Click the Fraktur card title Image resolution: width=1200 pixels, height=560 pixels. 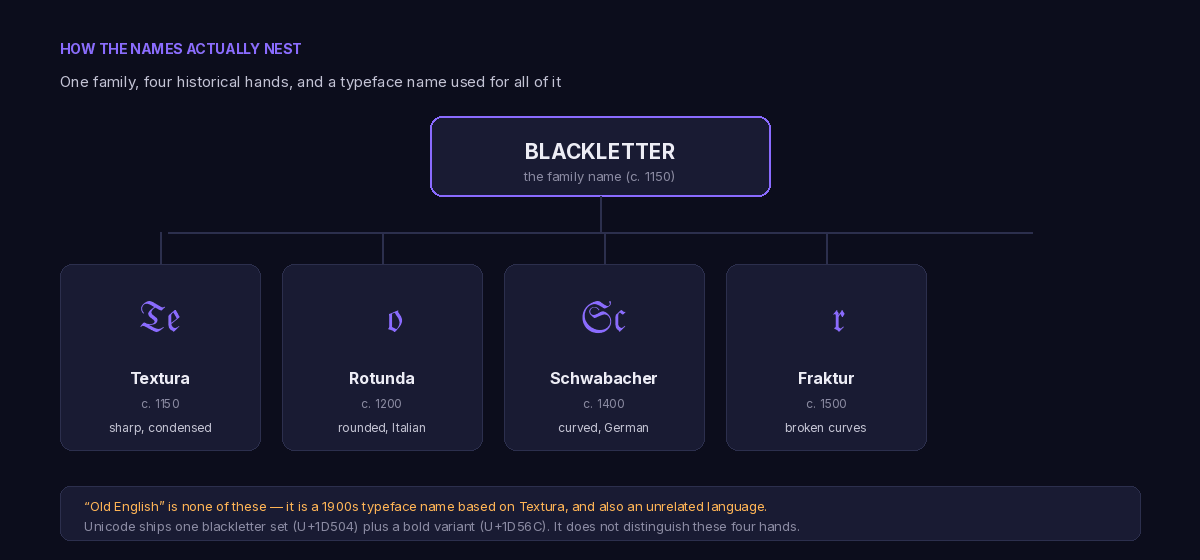coord(826,378)
